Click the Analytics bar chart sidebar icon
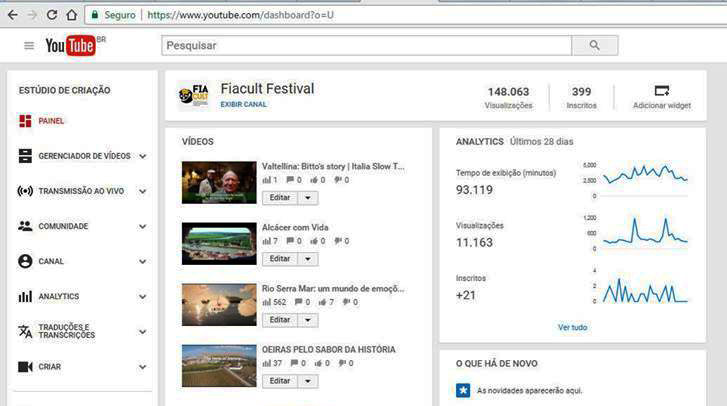The width and height of the screenshot is (727, 406). [x=25, y=297]
